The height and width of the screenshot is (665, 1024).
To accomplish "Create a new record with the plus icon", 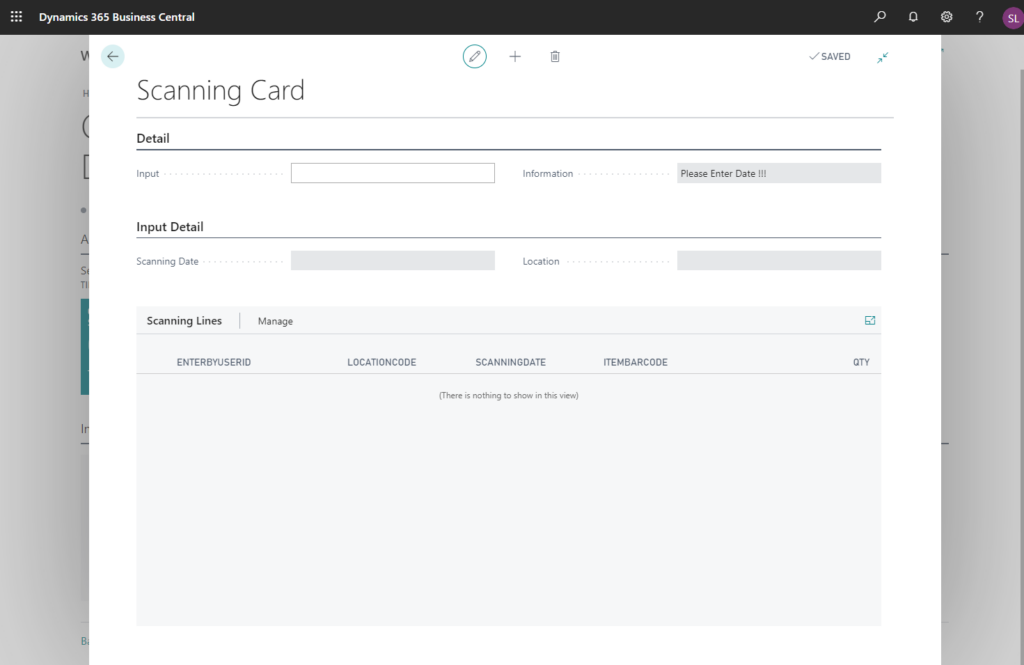I will (515, 56).
